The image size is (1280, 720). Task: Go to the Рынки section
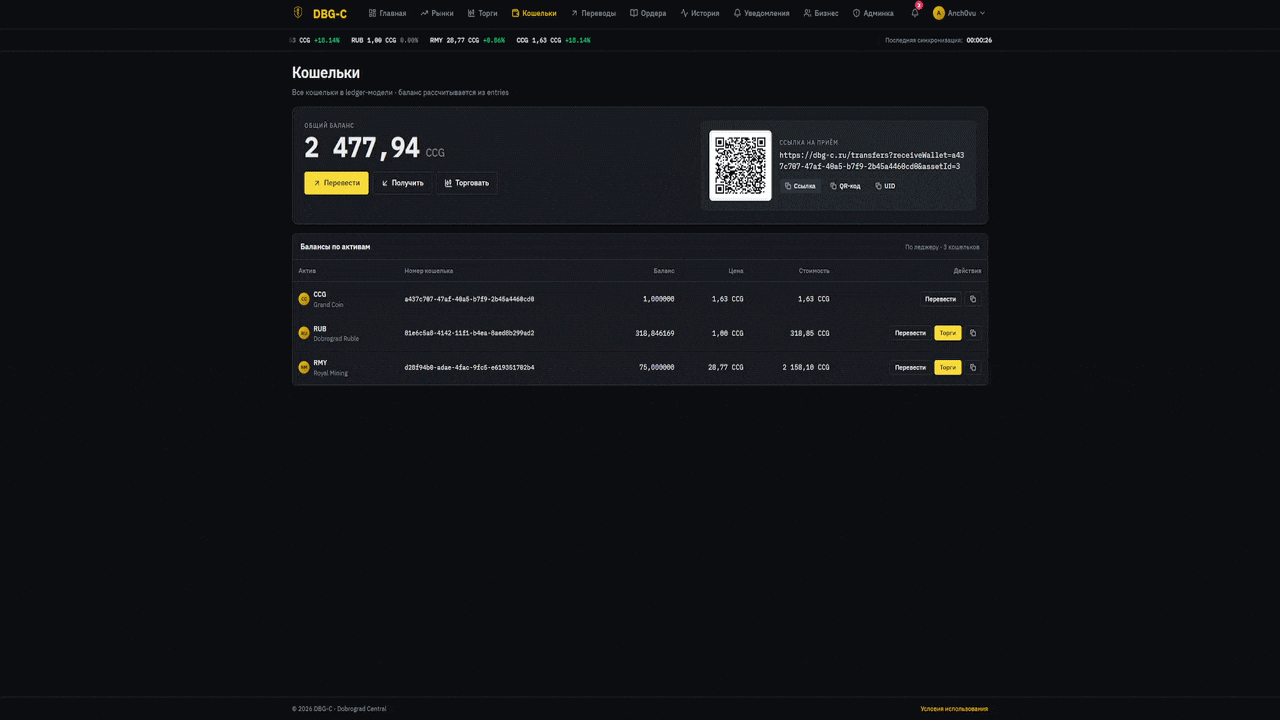point(437,13)
